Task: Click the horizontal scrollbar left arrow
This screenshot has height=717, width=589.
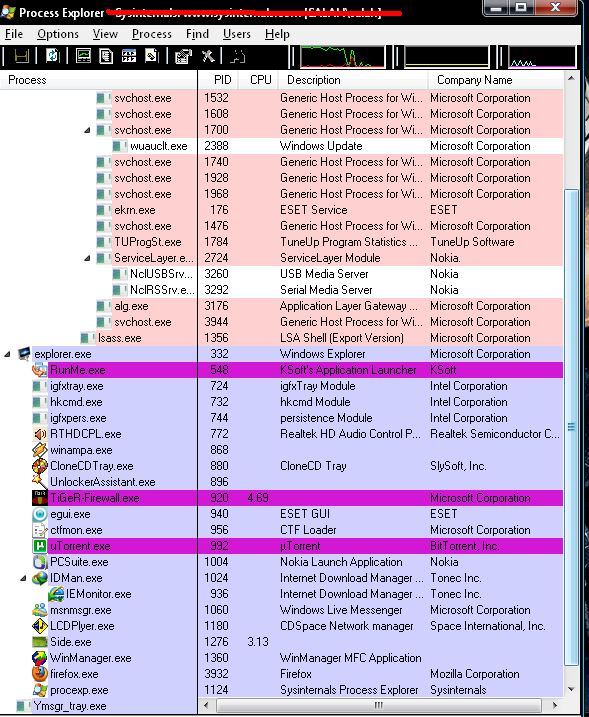Action: tap(206, 705)
